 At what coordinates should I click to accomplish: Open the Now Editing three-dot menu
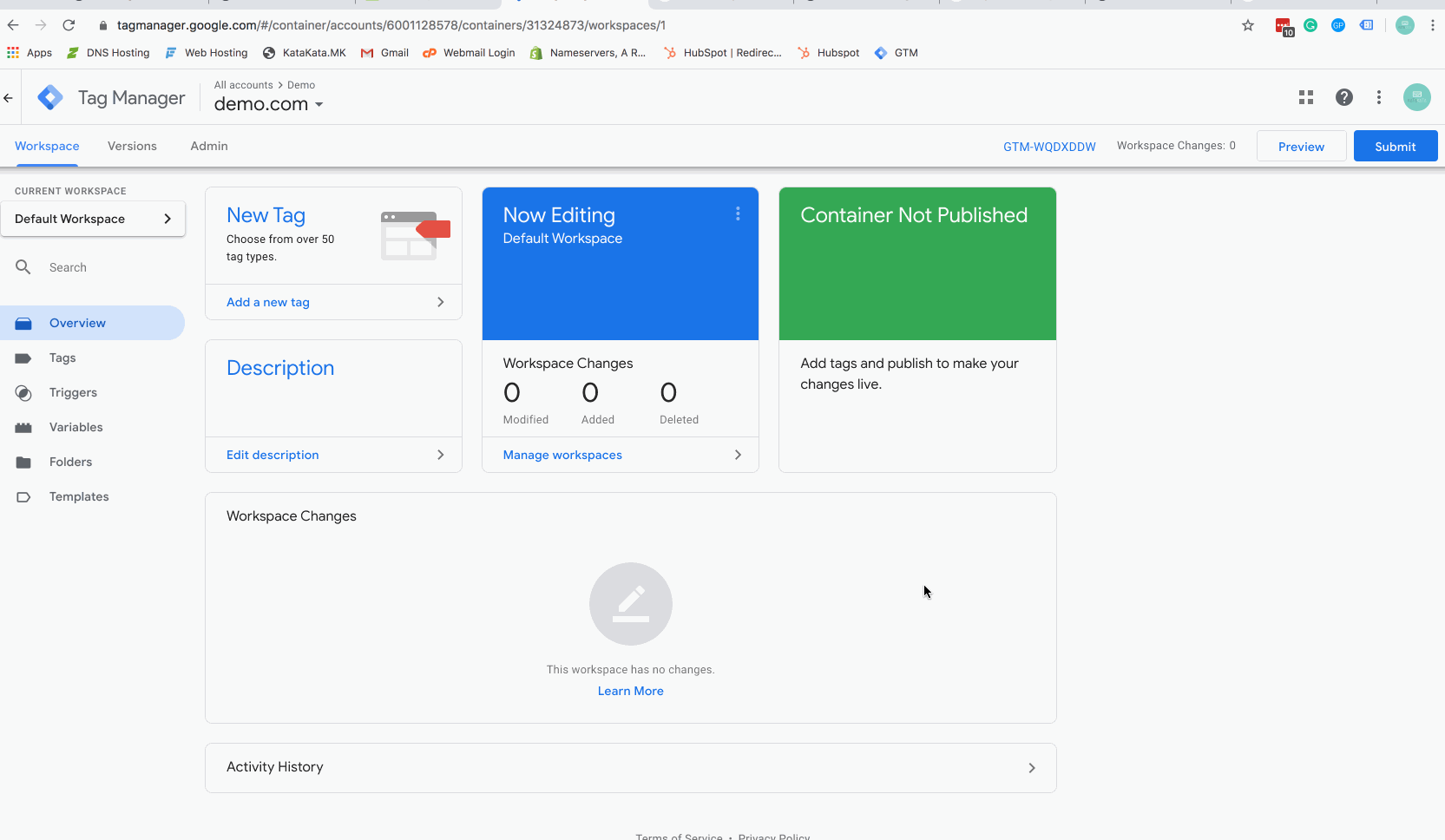pyautogui.click(x=738, y=214)
